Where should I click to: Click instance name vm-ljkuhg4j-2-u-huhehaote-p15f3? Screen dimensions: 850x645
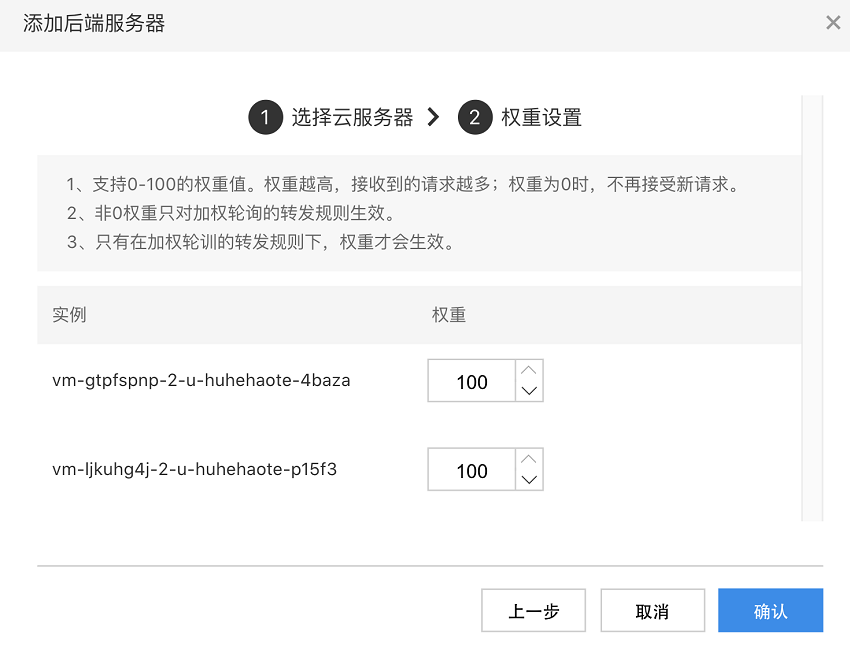pos(194,469)
